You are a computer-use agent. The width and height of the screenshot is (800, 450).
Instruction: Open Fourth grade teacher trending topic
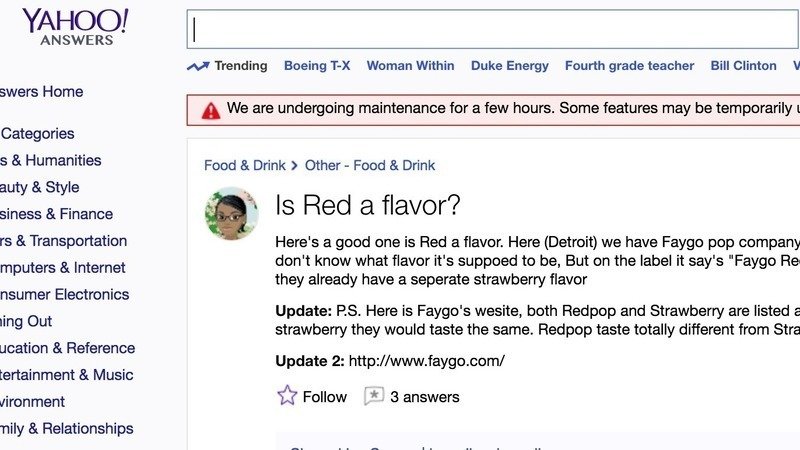coord(629,66)
